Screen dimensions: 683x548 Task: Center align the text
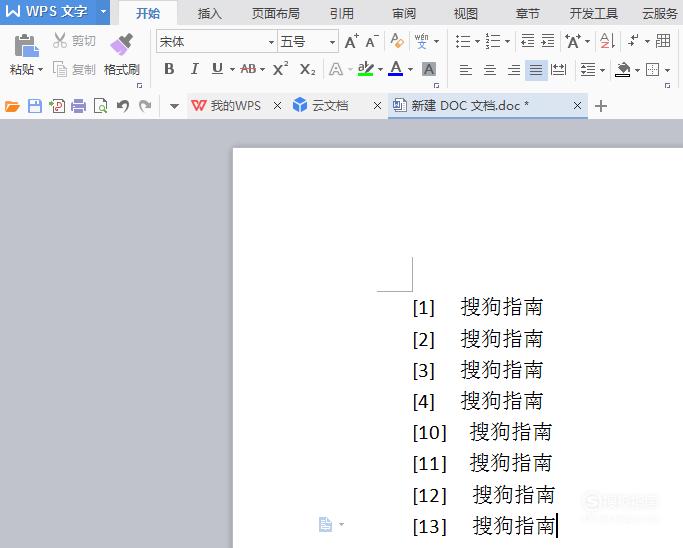point(490,70)
